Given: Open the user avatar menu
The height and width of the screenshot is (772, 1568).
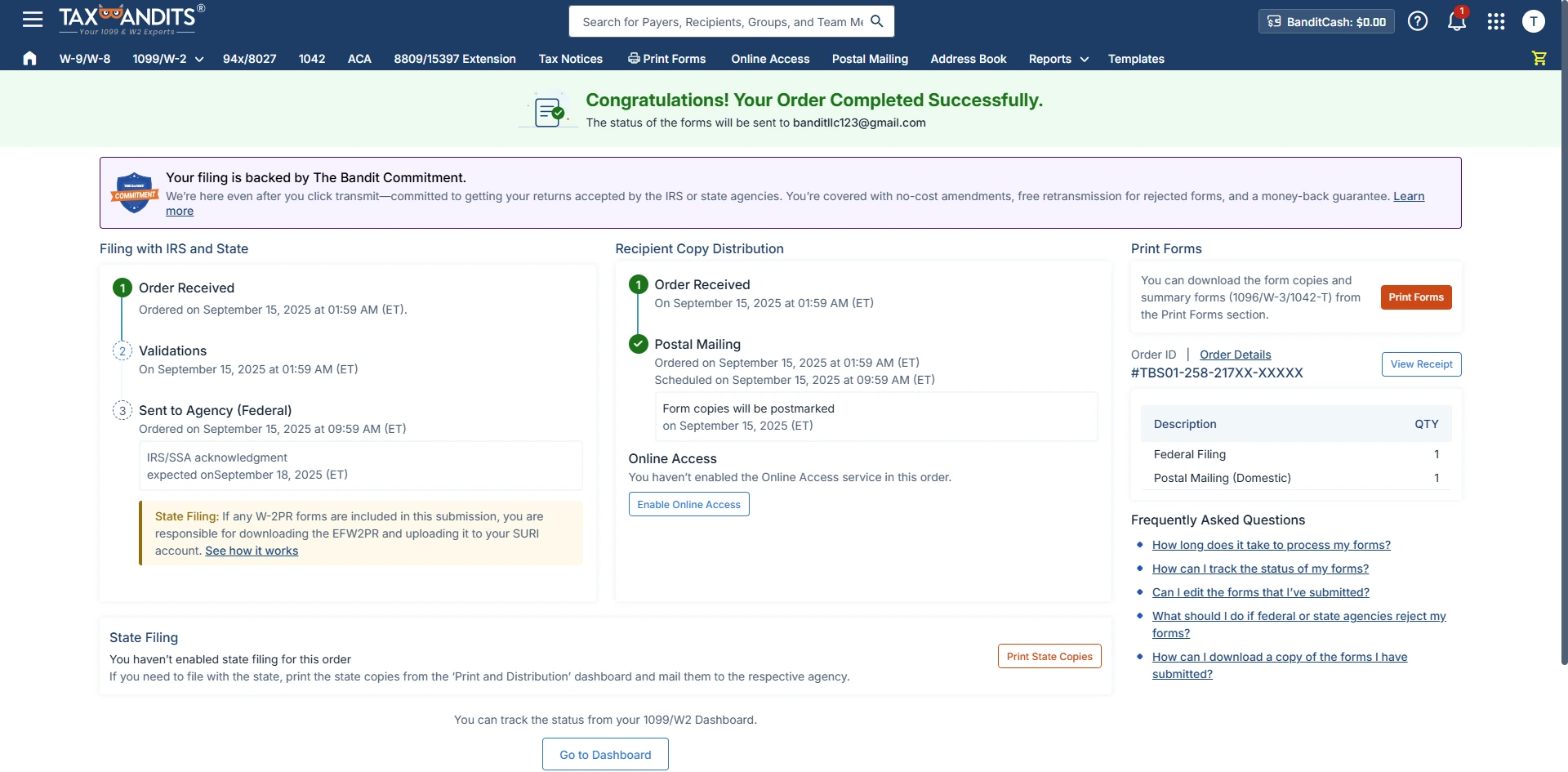Looking at the screenshot, I should pos(1535,21).
